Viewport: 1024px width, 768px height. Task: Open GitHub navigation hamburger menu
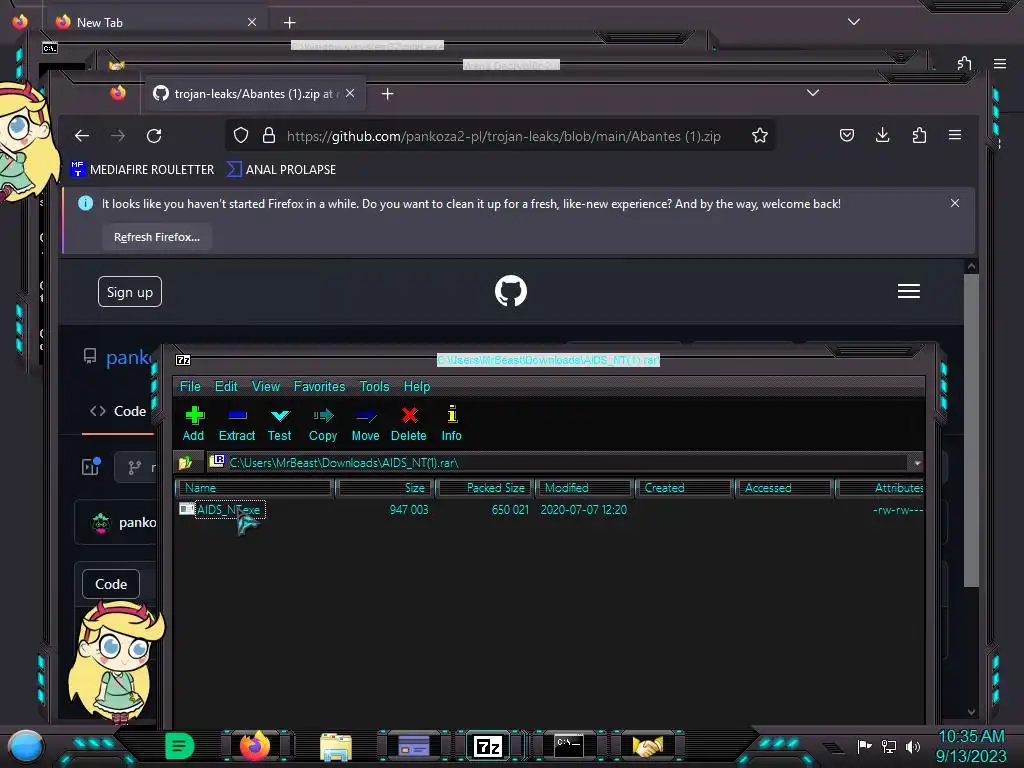(x=908, y=291)
